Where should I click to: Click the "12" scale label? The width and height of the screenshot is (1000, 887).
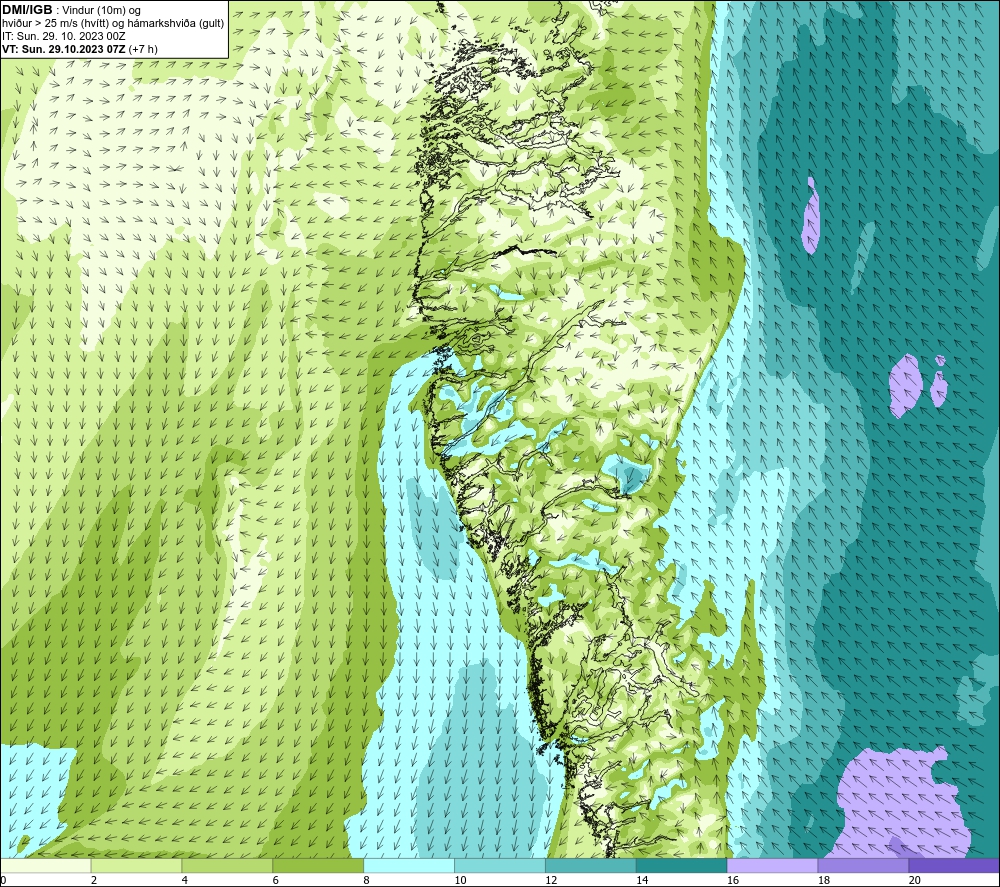[x=551, y=880]
